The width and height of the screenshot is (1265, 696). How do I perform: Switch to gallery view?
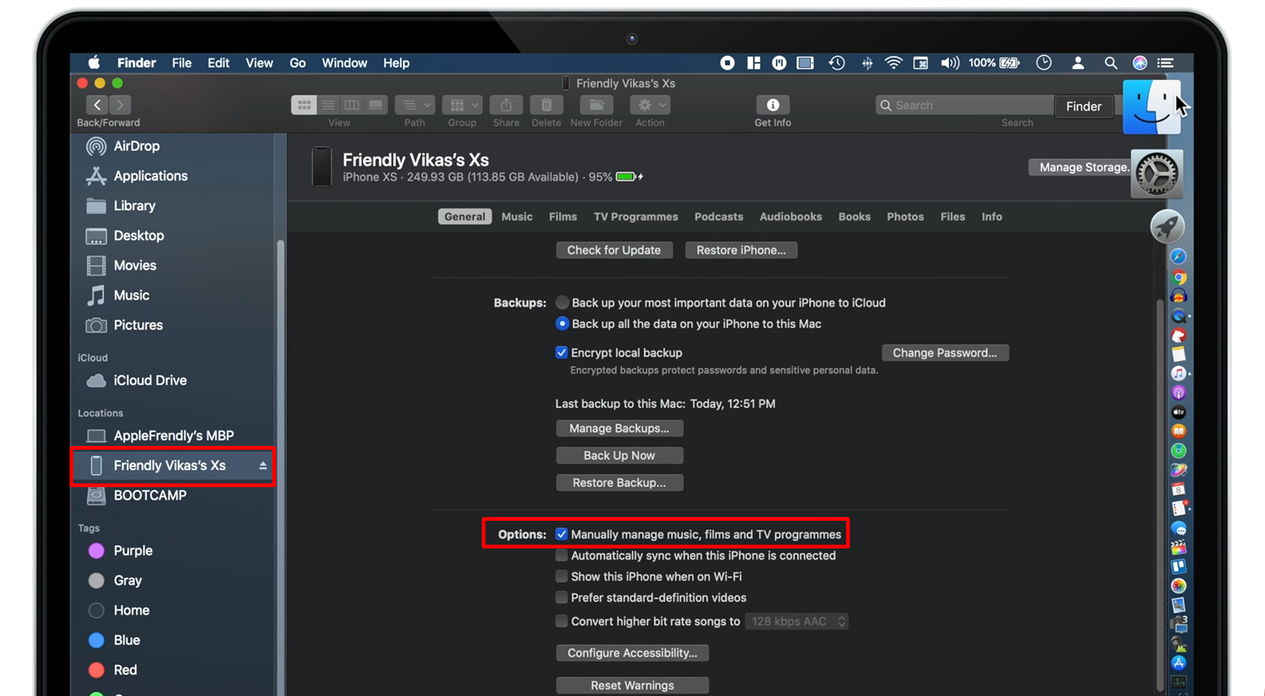375,105
